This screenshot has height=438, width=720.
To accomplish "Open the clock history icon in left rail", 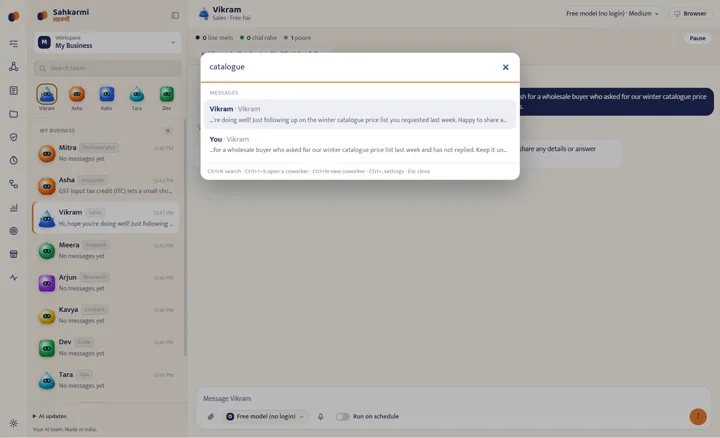I will pyautogui.click(x=14, y=161).
